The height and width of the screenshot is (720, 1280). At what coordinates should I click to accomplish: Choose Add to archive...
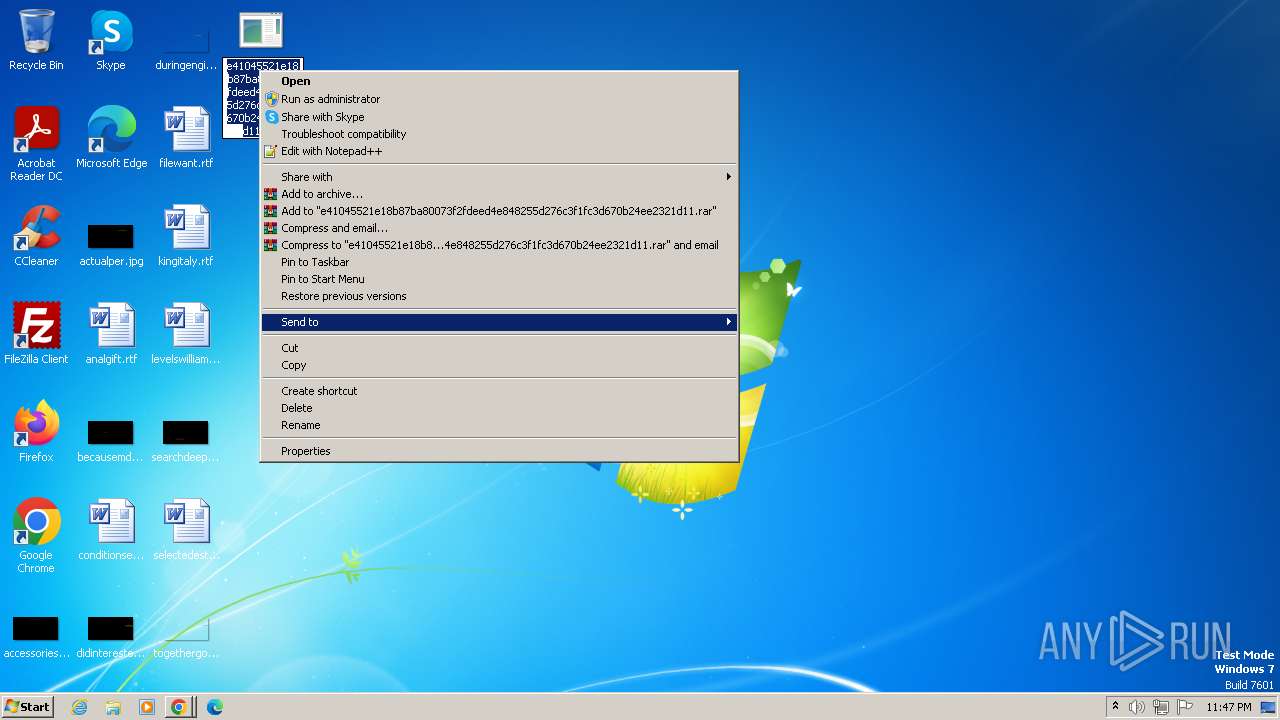click(499, 194)
